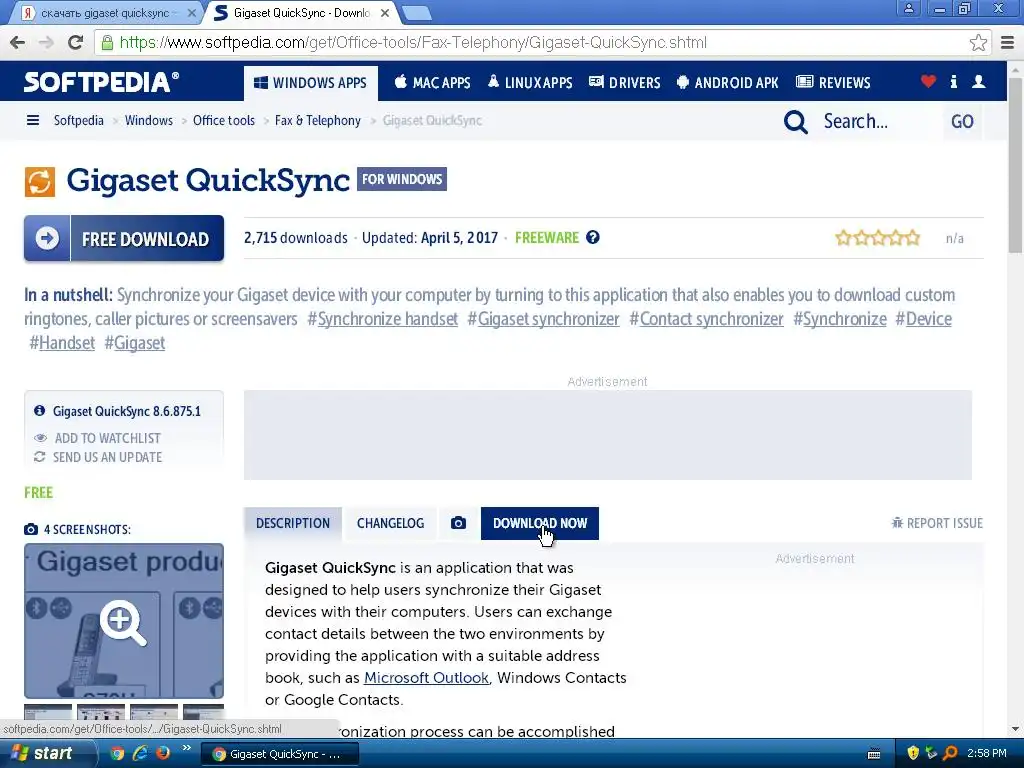The image size is (1024, 768).
Task: Follow the #Gigaset synchronizer tag
Action: click(543, 319)
